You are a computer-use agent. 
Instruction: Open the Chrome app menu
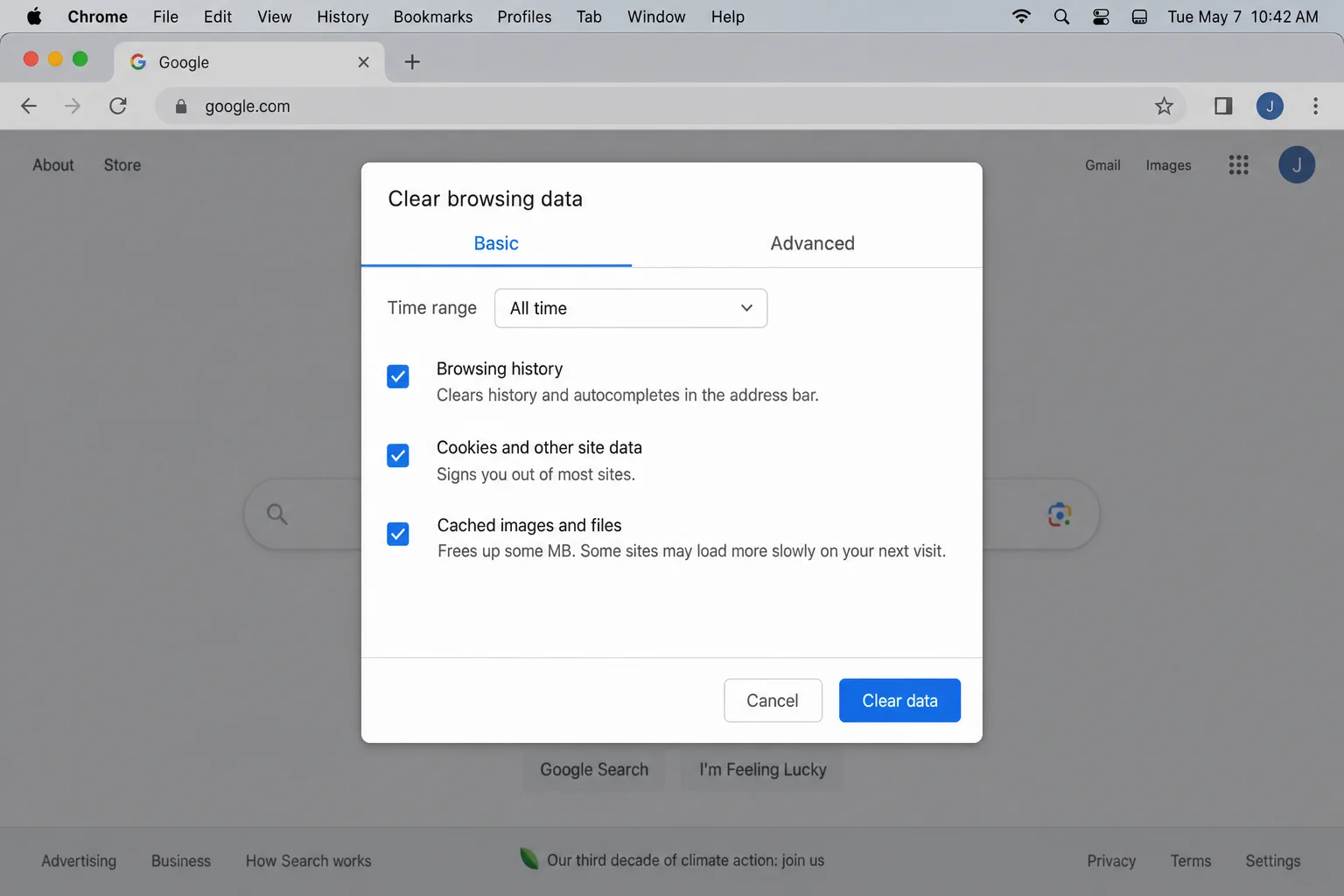tap(97, 17)
